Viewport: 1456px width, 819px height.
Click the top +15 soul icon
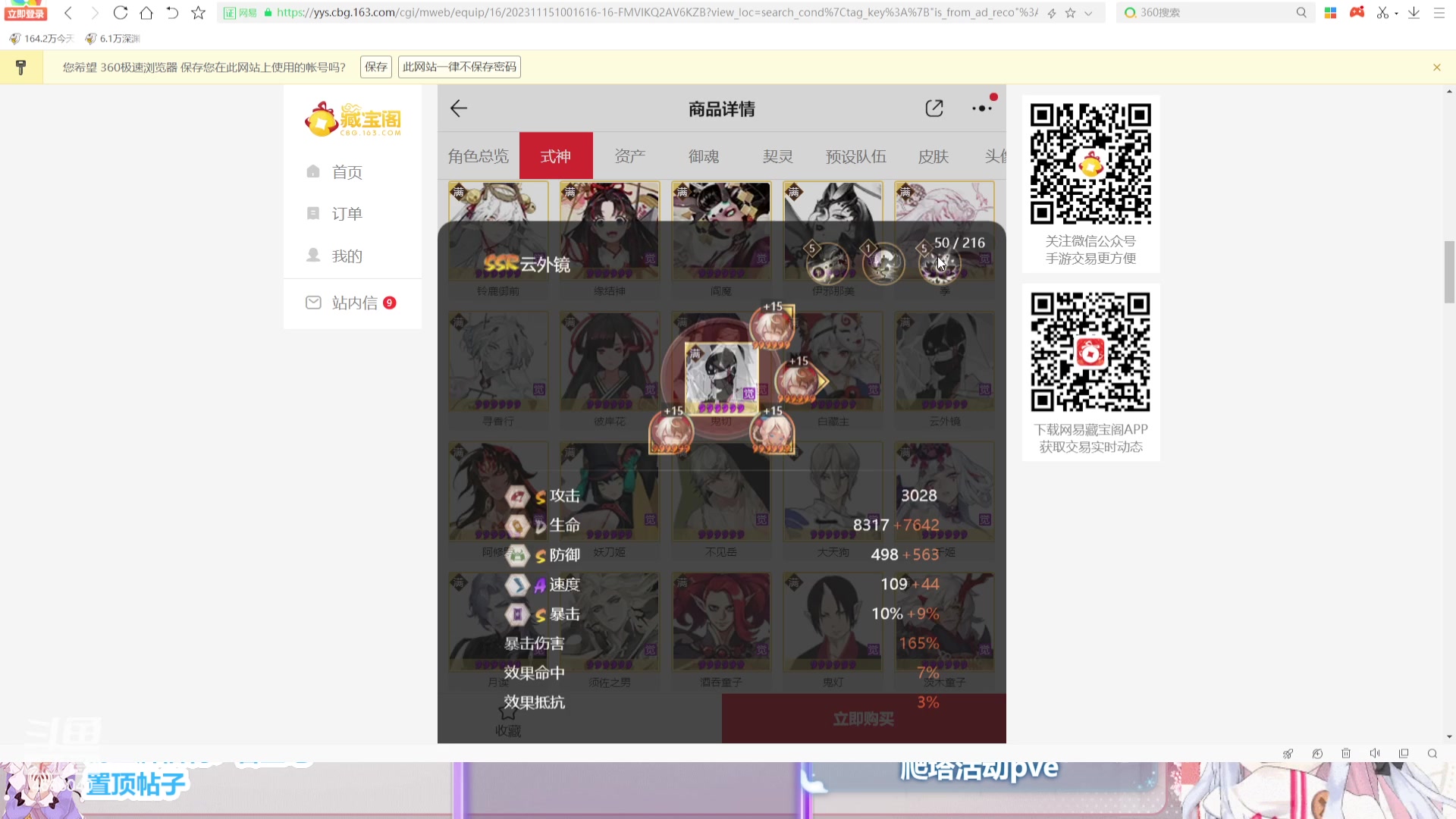[x=772, y=326]
